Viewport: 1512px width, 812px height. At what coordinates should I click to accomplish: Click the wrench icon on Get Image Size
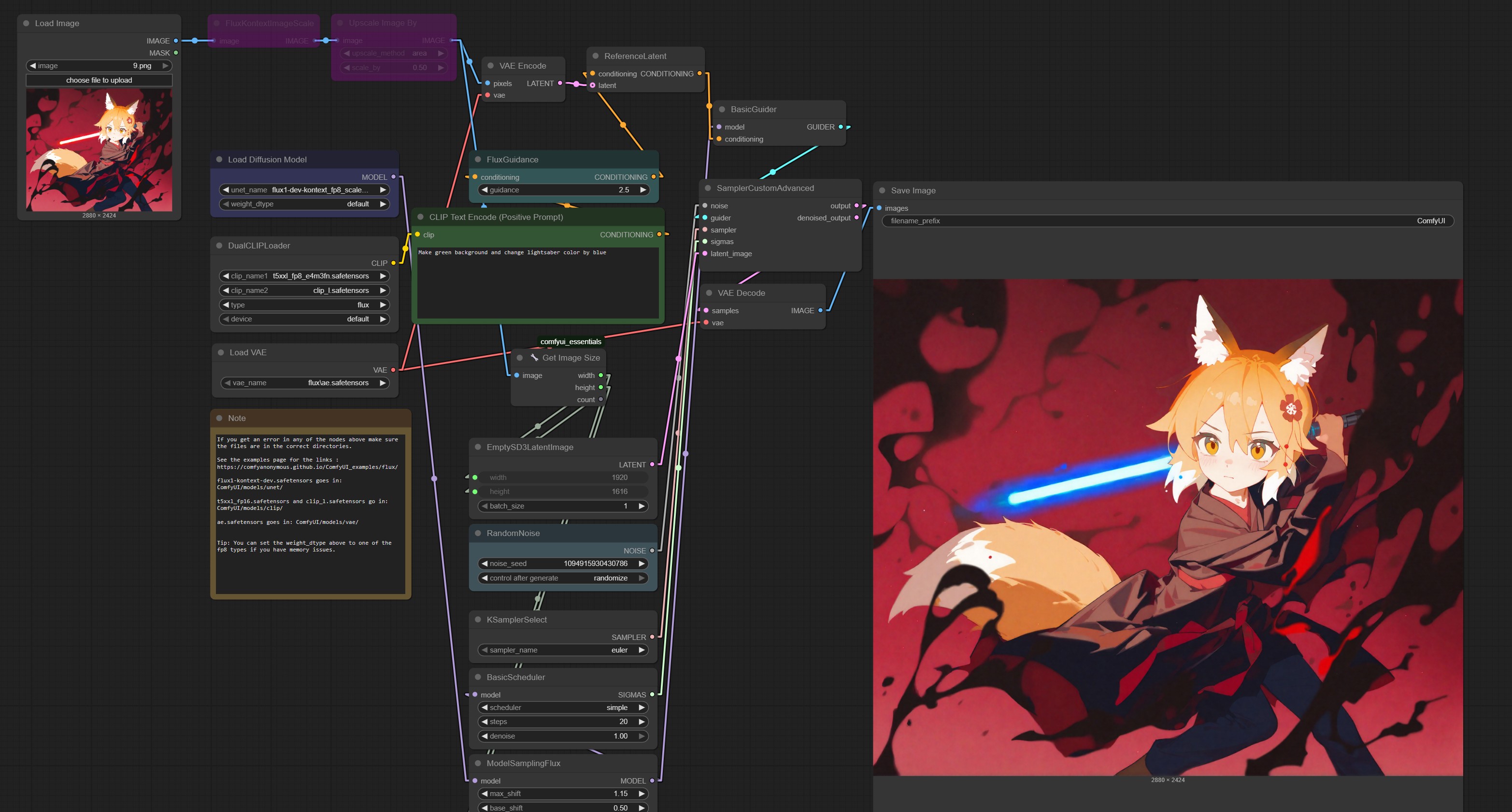pos(534,358)
